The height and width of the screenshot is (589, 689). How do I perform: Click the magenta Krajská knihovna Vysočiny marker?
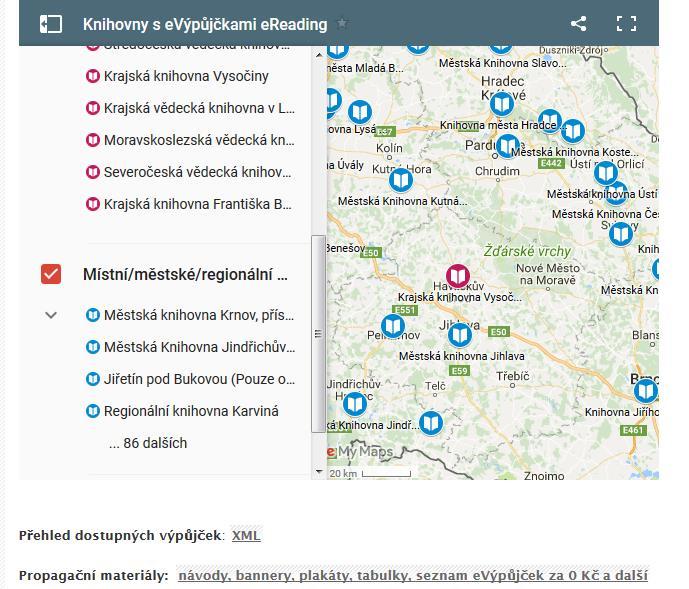(x=458, y=276)
